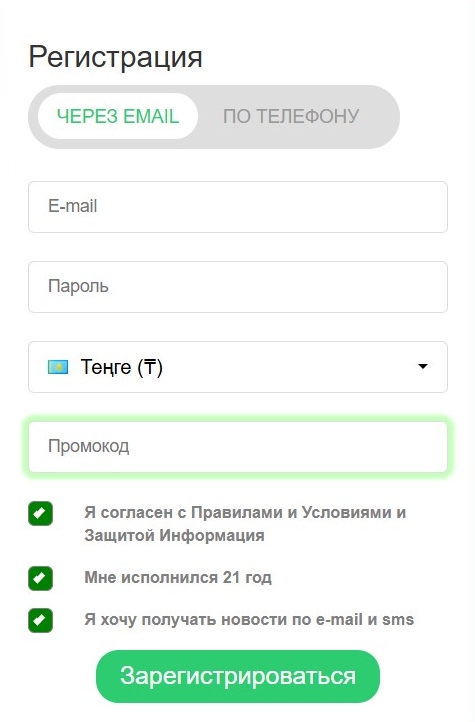Click the Регистрация heading
475x722 pixels.
tap(116, 57)
